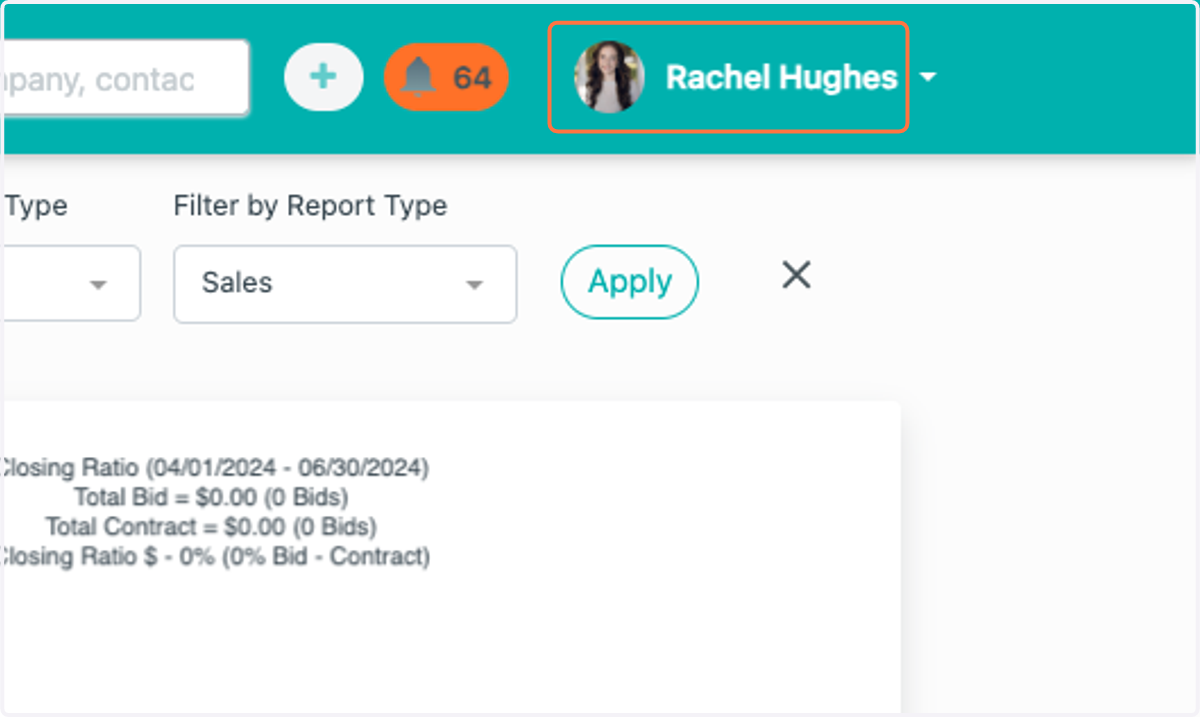Open the partially visible Type dropdown
1200x717 pixels.
point(70,284)
